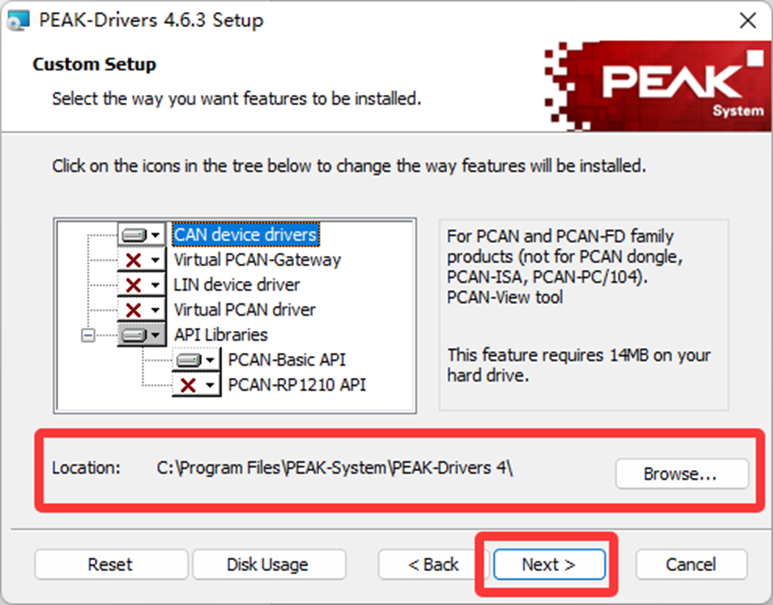Open install-state dropdown for Virtual PCAN-Gateway
The height and width of the screenshot is (605, 773).
(141, 259)
